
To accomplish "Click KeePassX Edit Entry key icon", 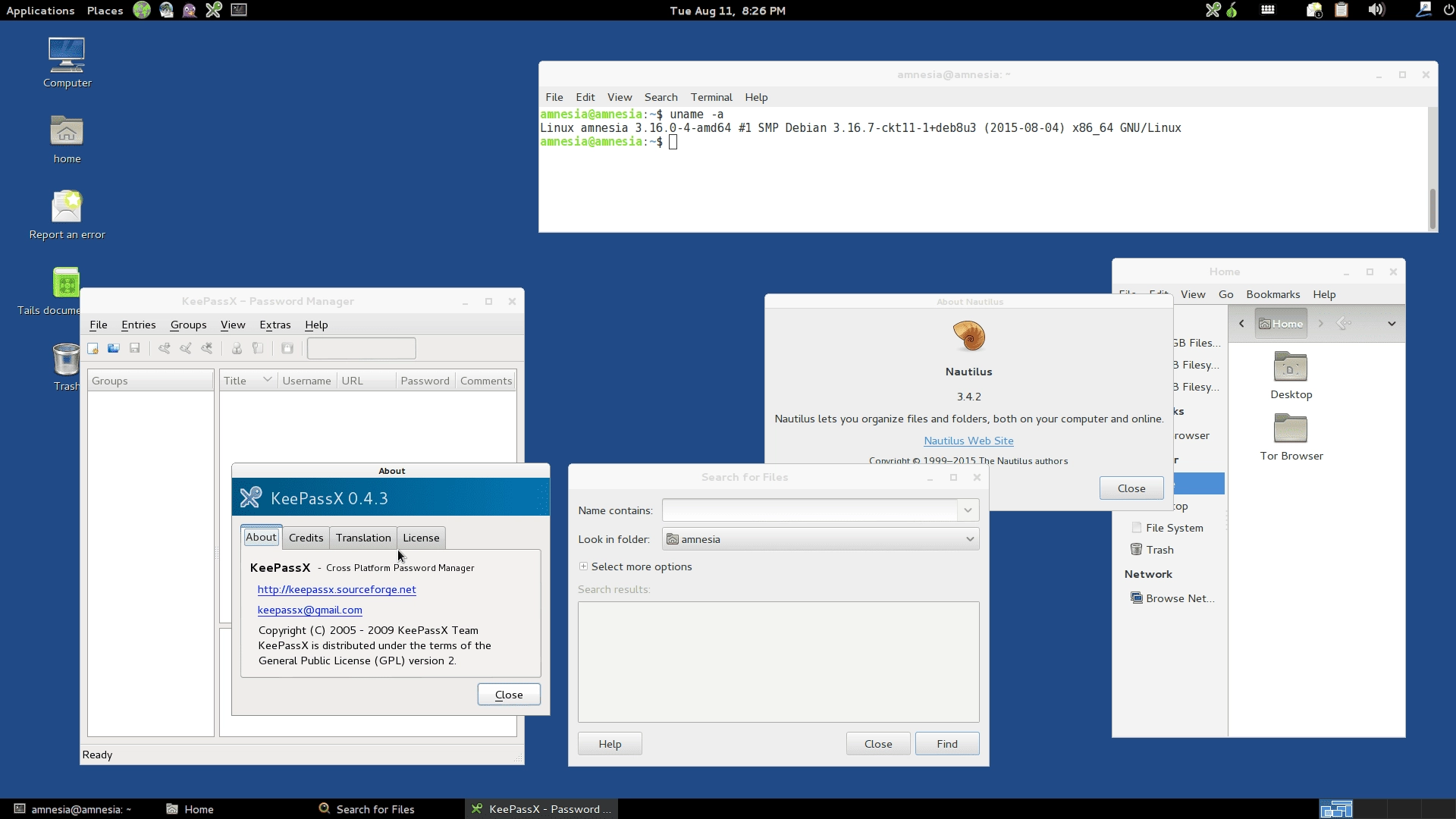I will tap(186, 348).
